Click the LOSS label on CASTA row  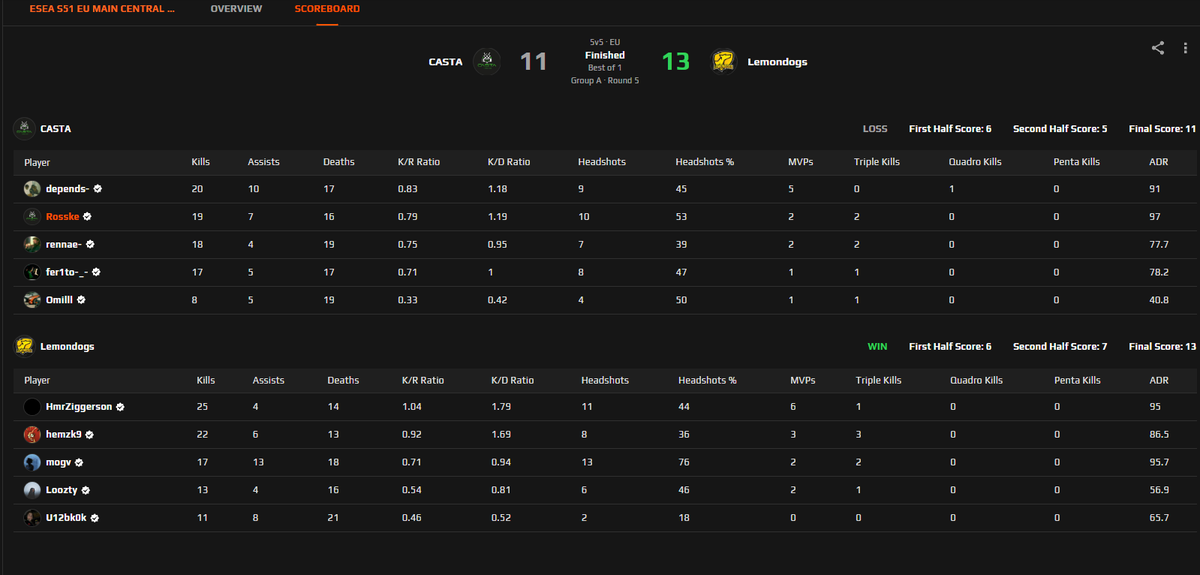(x=875, y=129)
